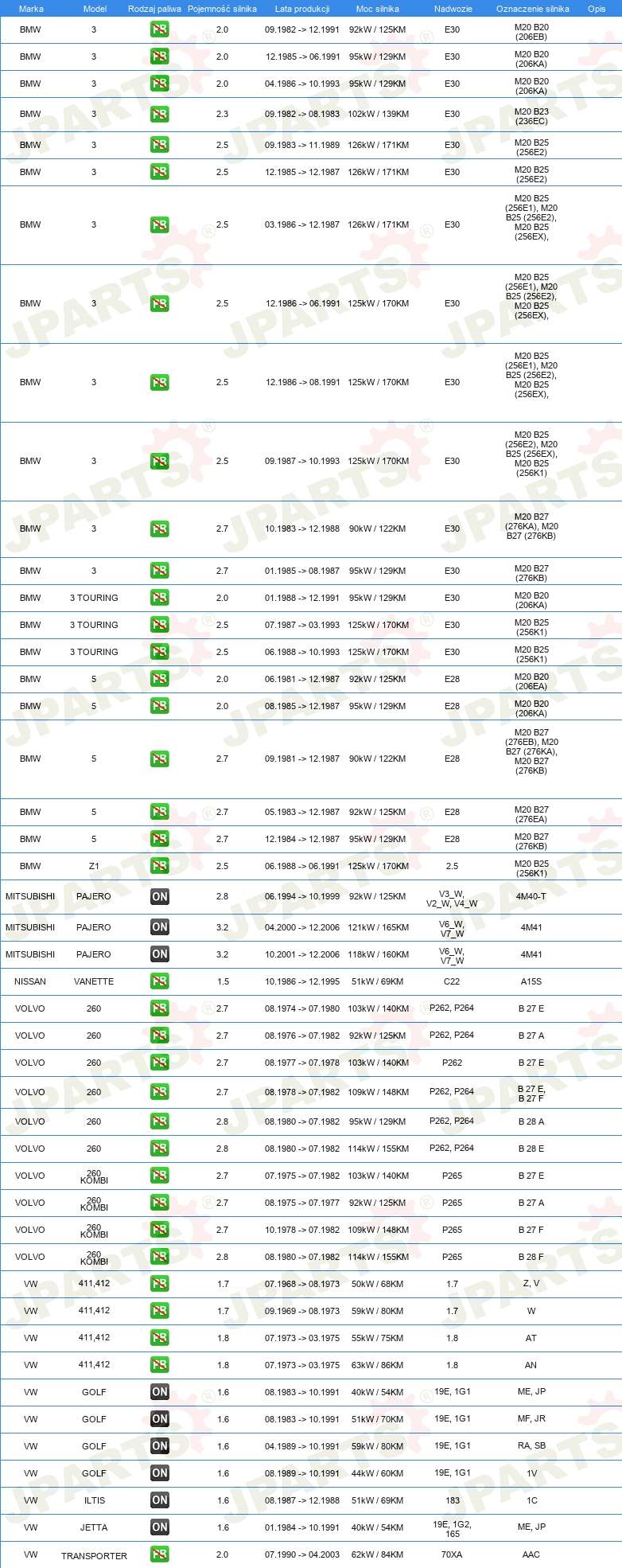
Task: Click the Oznaczenie silnika column header
Action: pos(532,9)
